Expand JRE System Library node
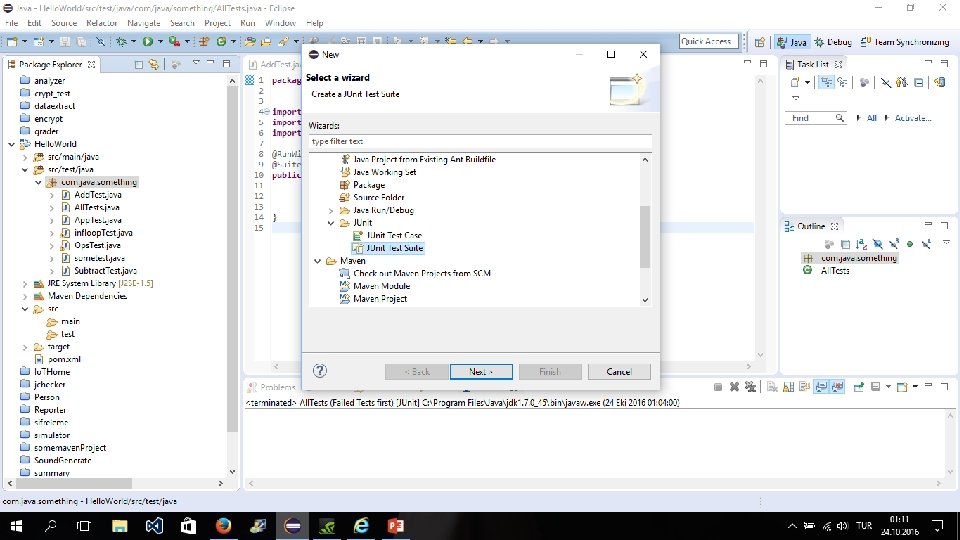Image resolution: width=960 pixels, height=540 pixels. [x=25, y=284]
